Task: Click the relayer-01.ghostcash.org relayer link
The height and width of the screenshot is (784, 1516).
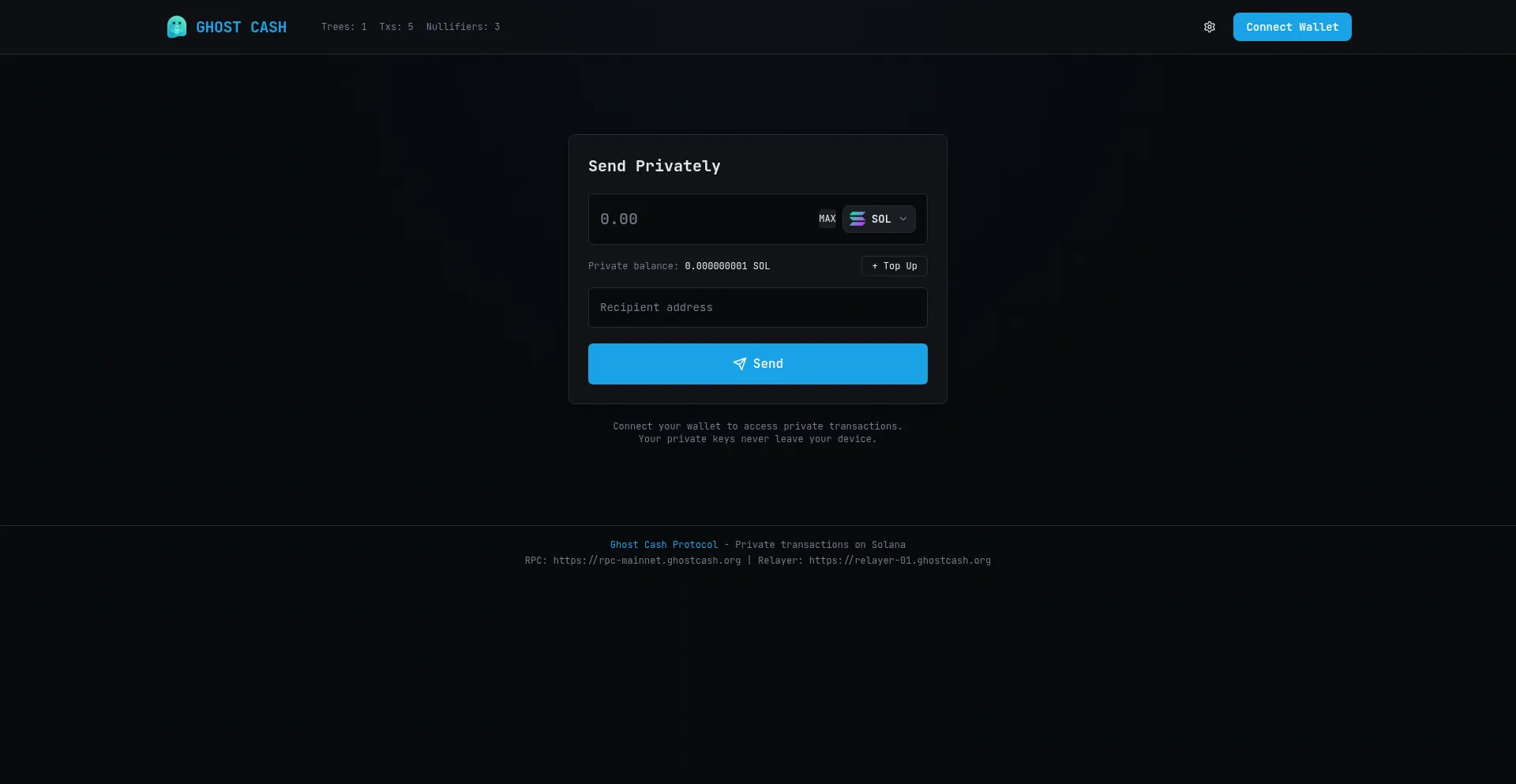Action: tap(899, 561)
